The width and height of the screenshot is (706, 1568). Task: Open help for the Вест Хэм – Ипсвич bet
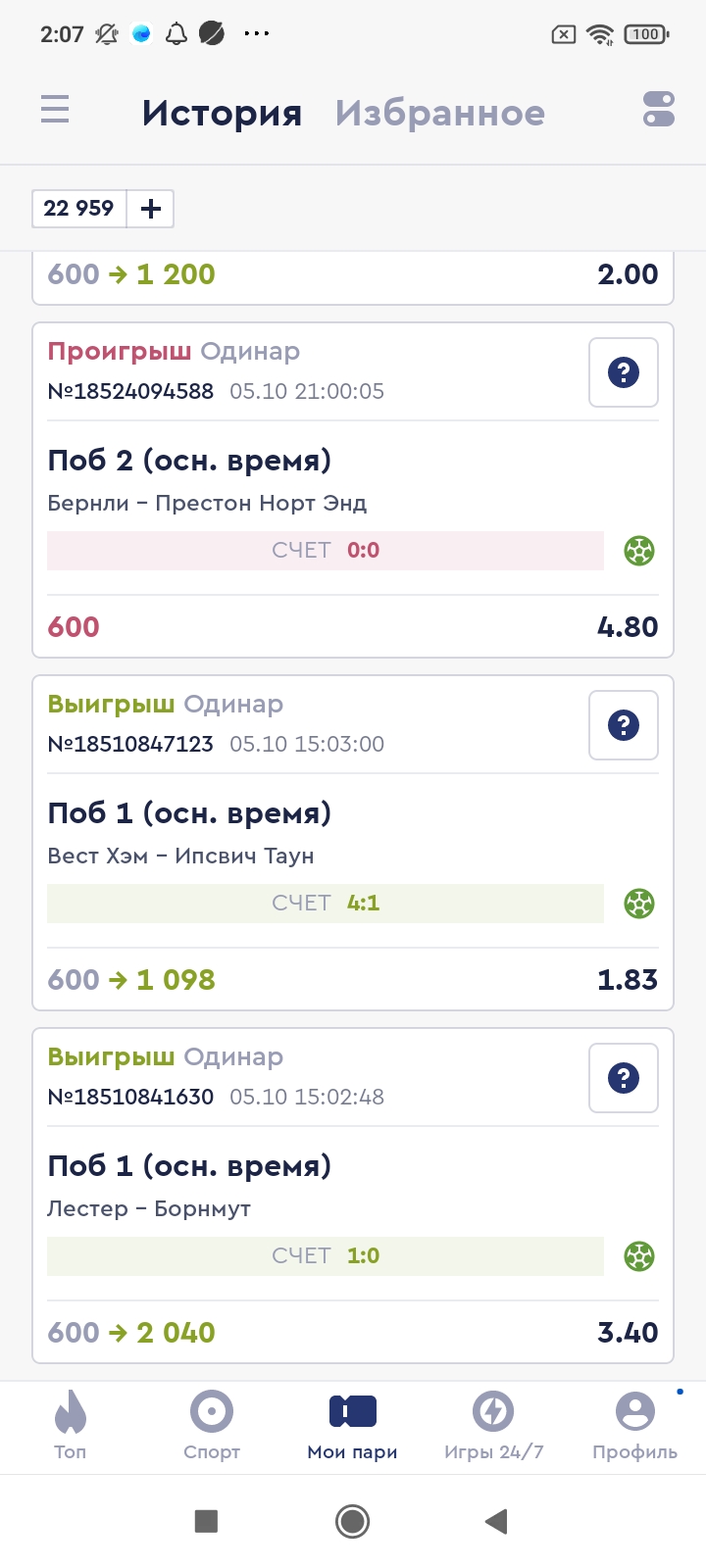click(624, 725)
